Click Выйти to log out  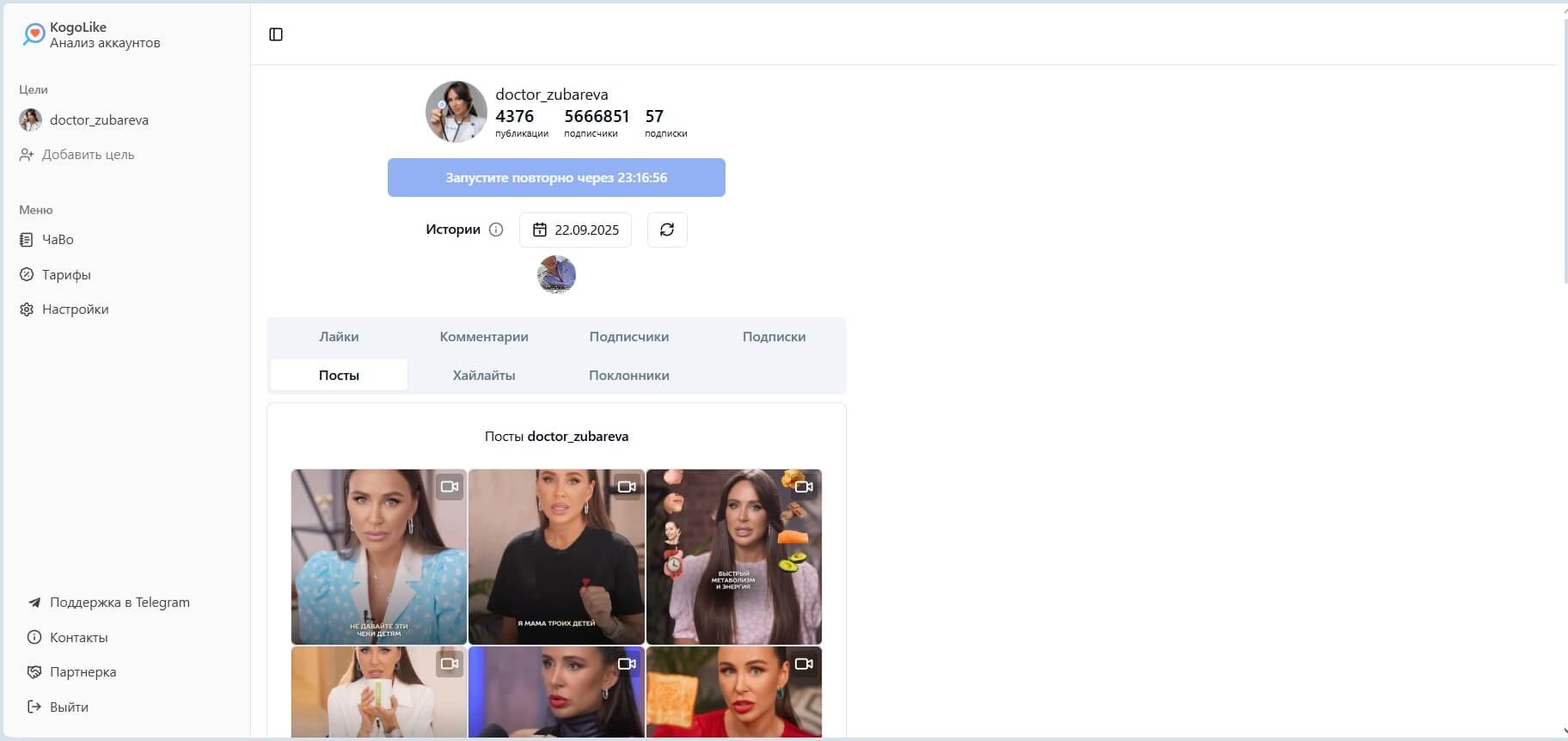[x=58, y=707]
